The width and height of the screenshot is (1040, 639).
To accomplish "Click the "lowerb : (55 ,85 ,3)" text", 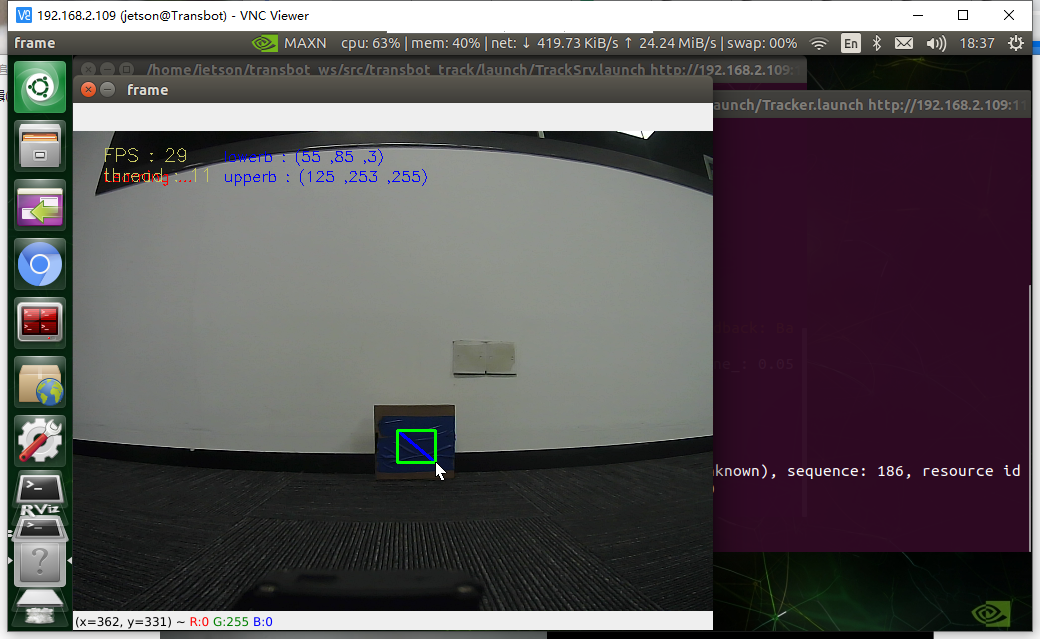I will (304, 157).
